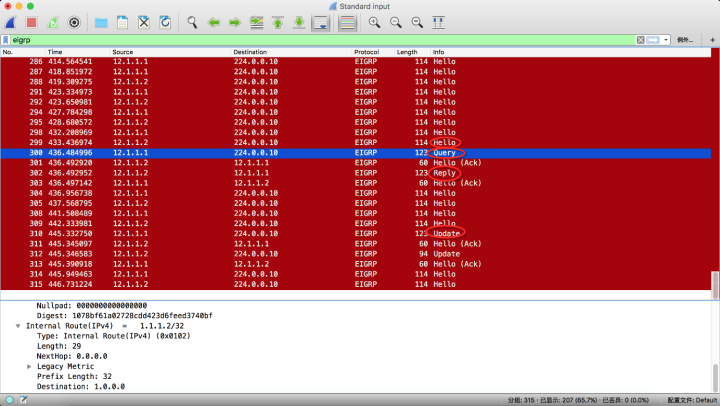720x406 pixels.
Task: Reload the capture file icon
Action: 165,23
